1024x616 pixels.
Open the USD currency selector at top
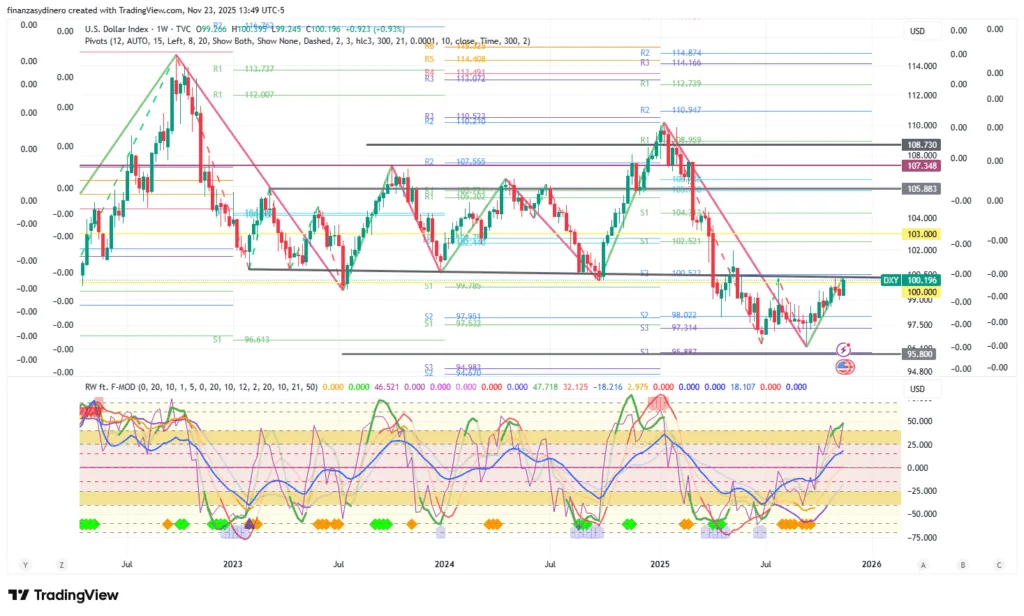[x=916, y=31]
